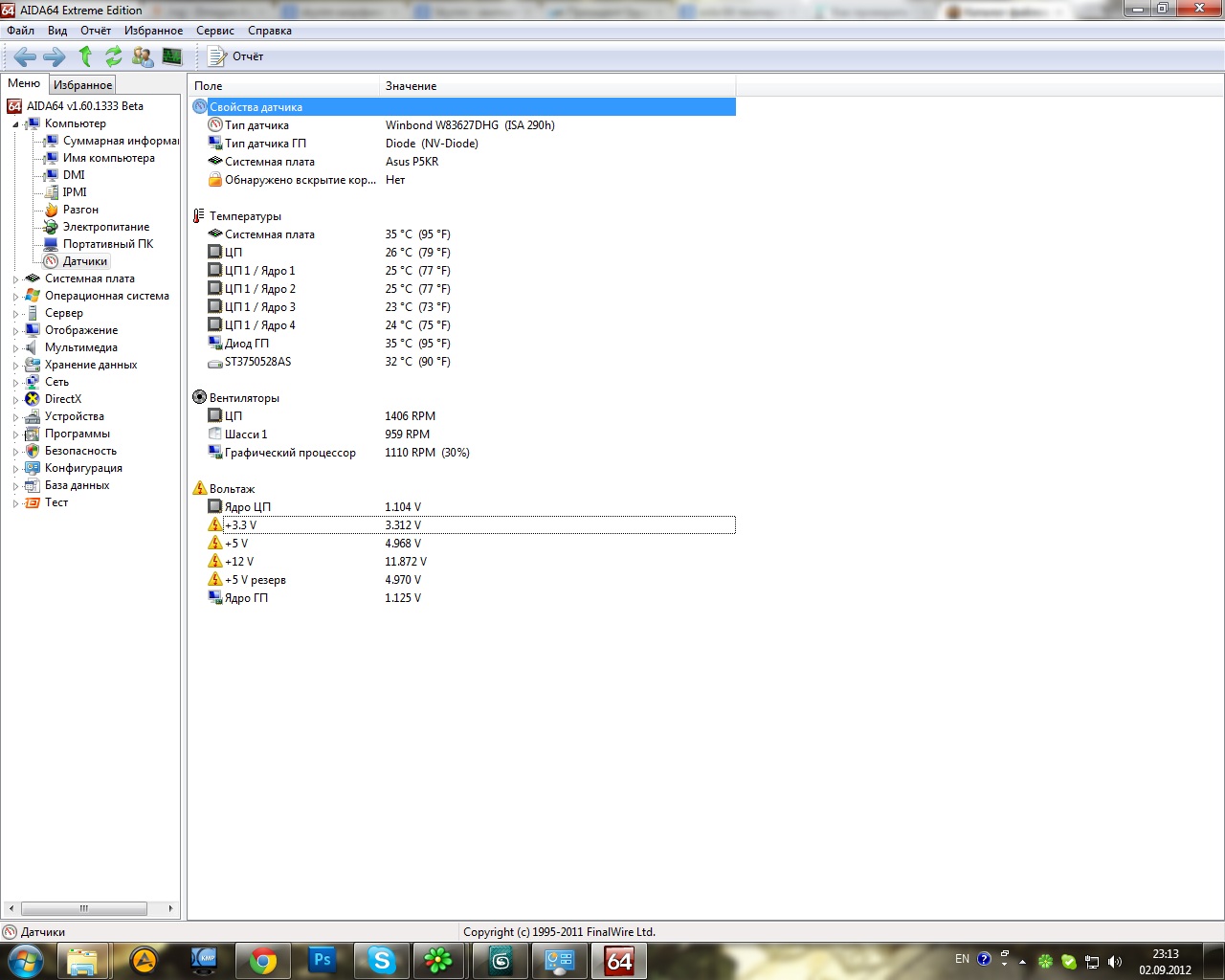
Task: Select the Графический процессор fan row
Action: (463, 453)
